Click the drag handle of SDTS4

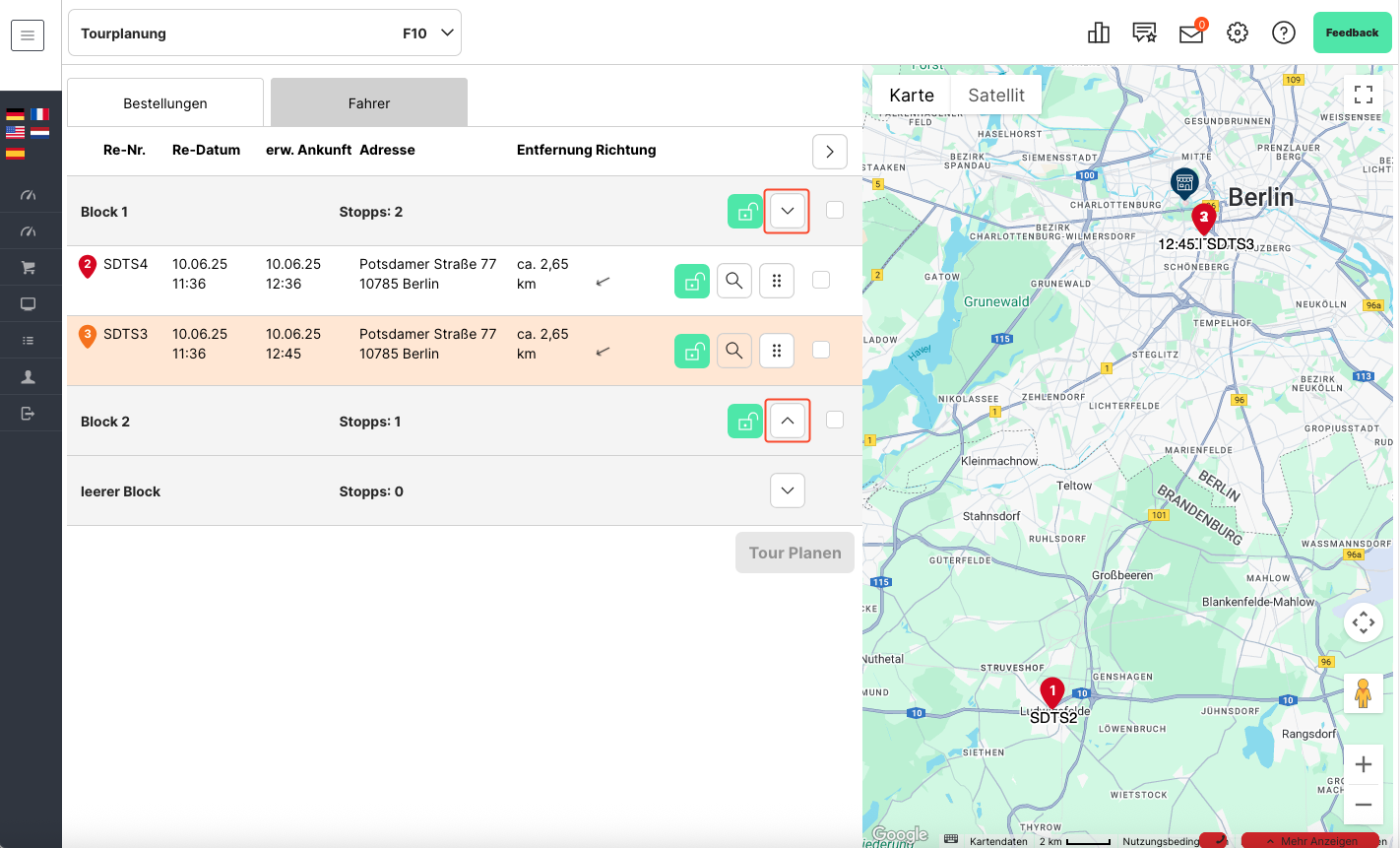[777, 281]
